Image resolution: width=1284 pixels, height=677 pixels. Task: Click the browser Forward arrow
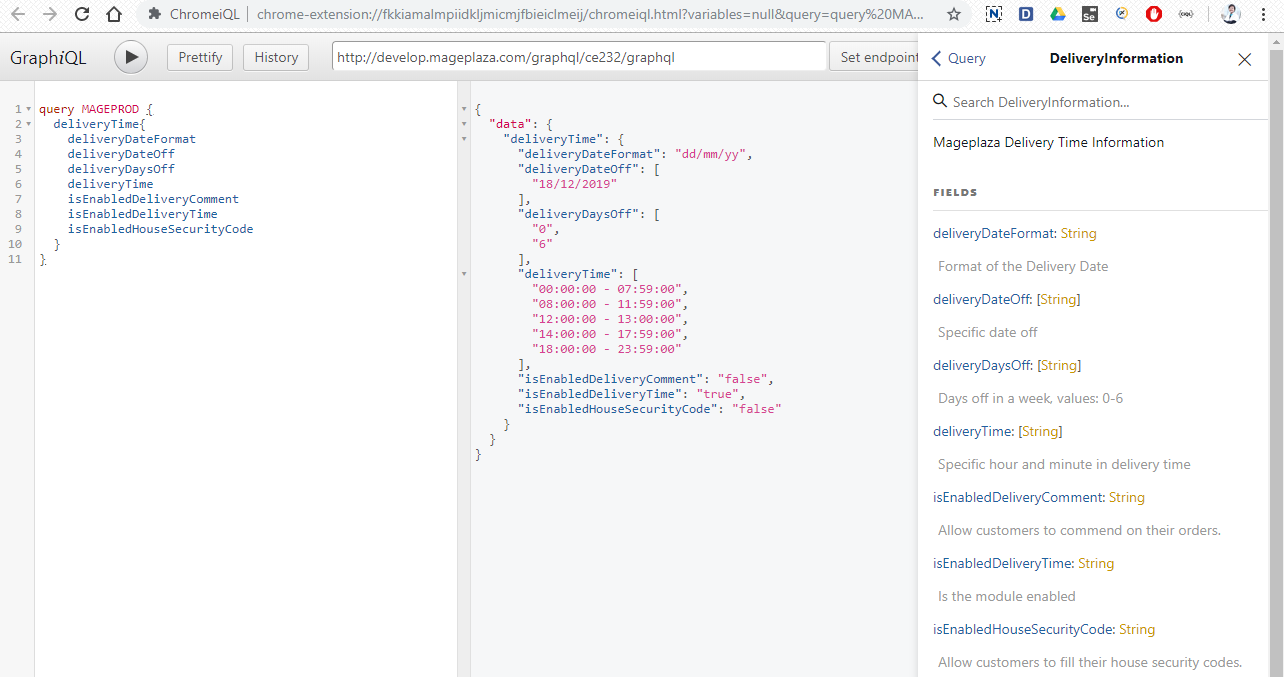pos(50,15)
